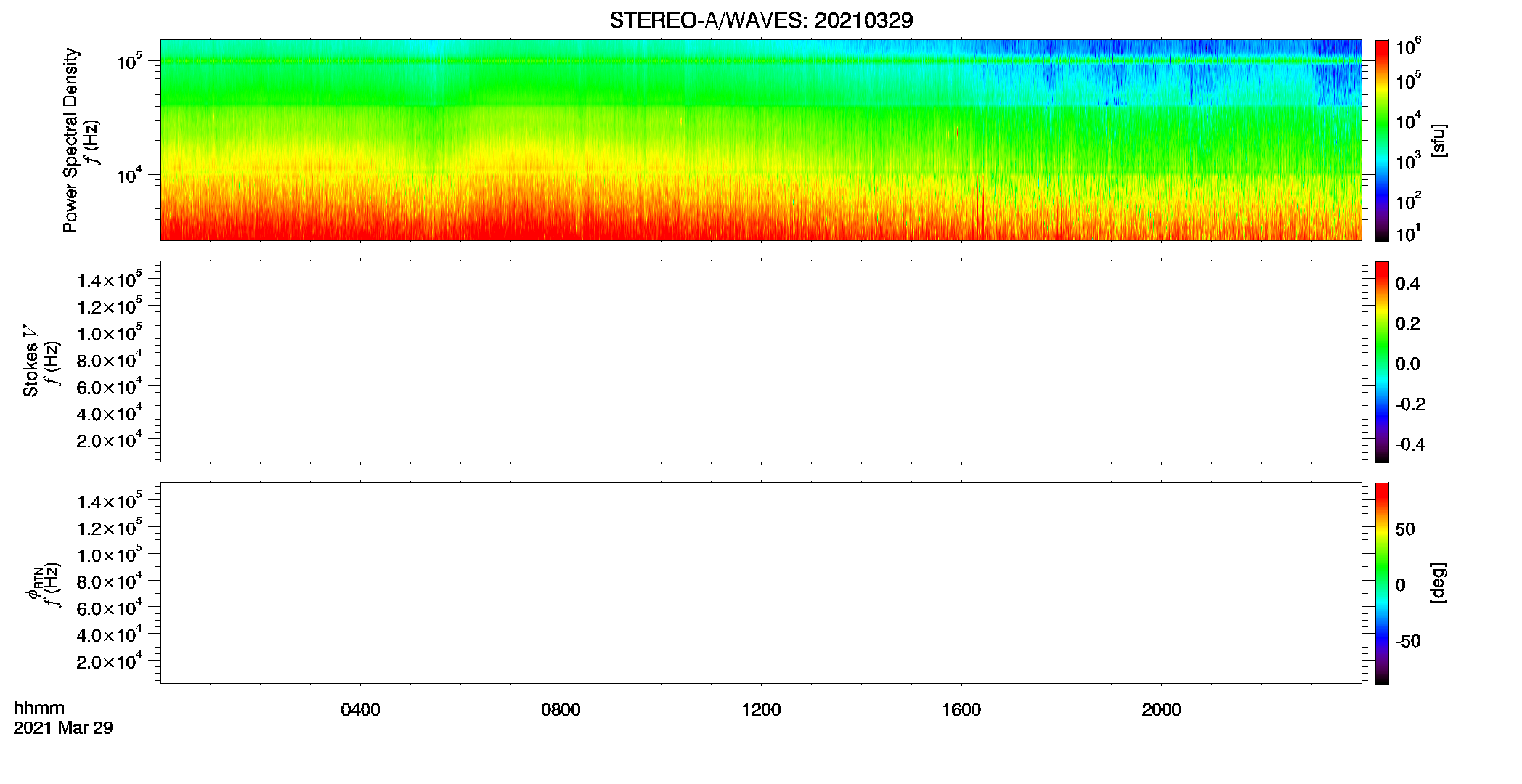
Task: Click the [deg] color bar unit label
Action: click(x=1438, y=583)
